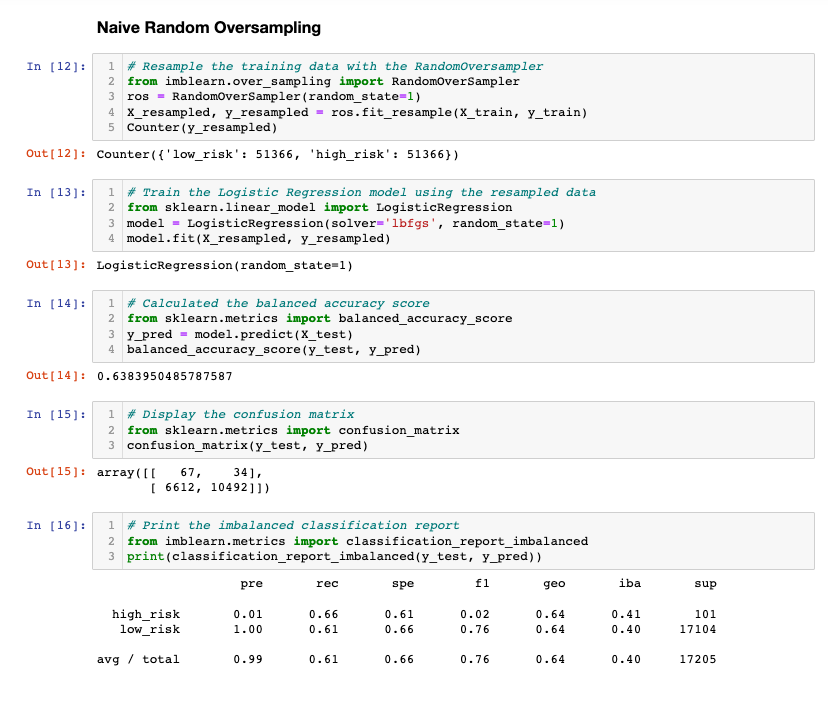Select high_risk iba value 0.41
The image size is (828, 704).
[x=626, y=615]
